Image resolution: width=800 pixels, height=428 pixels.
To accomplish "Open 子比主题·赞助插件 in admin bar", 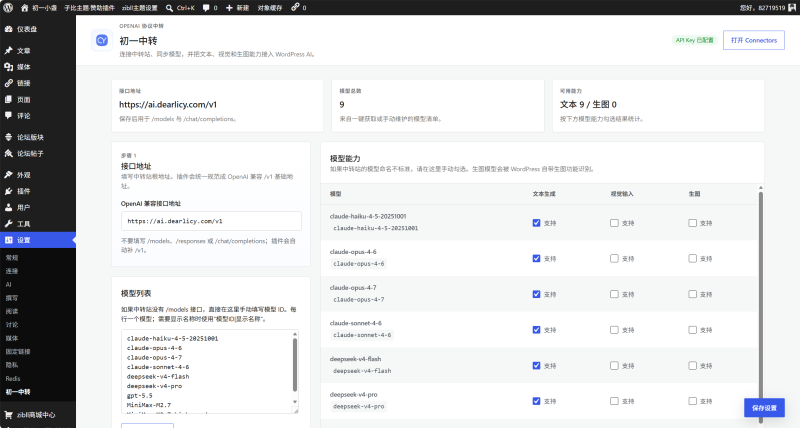I will pyautogui.click(x=89, y=8).
